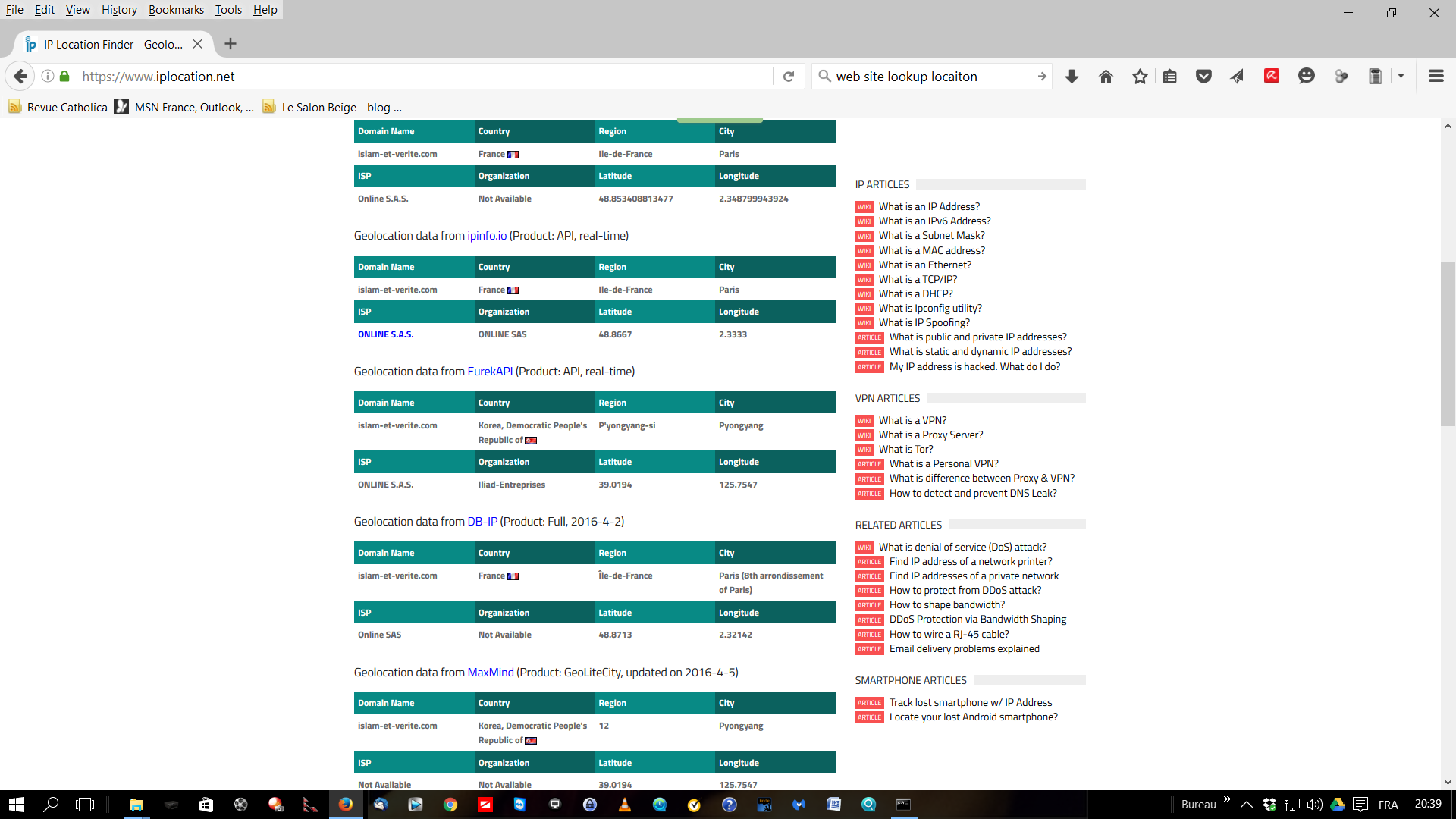The height and width of the screenshot is (819, 1456).
Task: Click the web search input field
Action: pyautogui.click(x=933, y=77)
